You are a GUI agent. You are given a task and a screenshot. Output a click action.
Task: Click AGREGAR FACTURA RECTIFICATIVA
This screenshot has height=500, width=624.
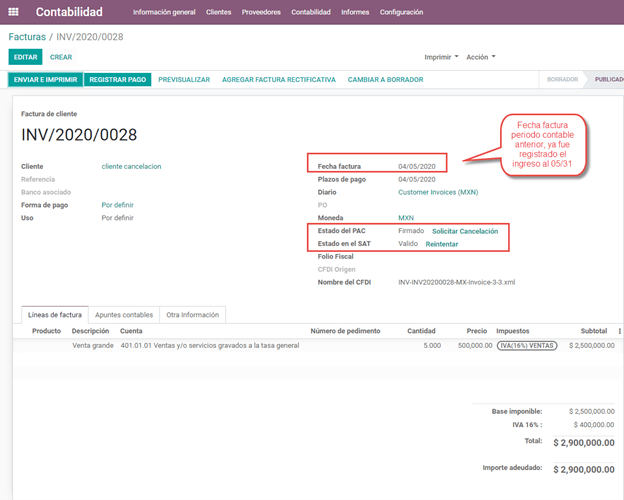278,79
